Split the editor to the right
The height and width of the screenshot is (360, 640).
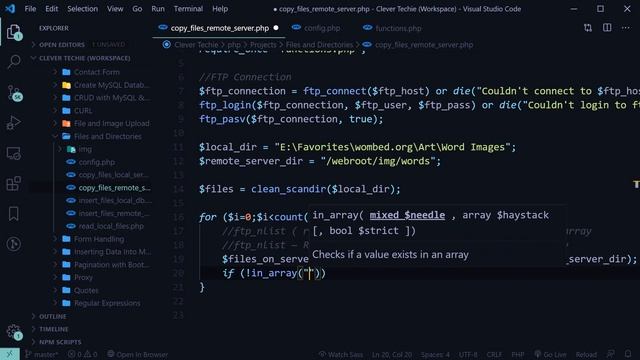click(x=607, y=28)
